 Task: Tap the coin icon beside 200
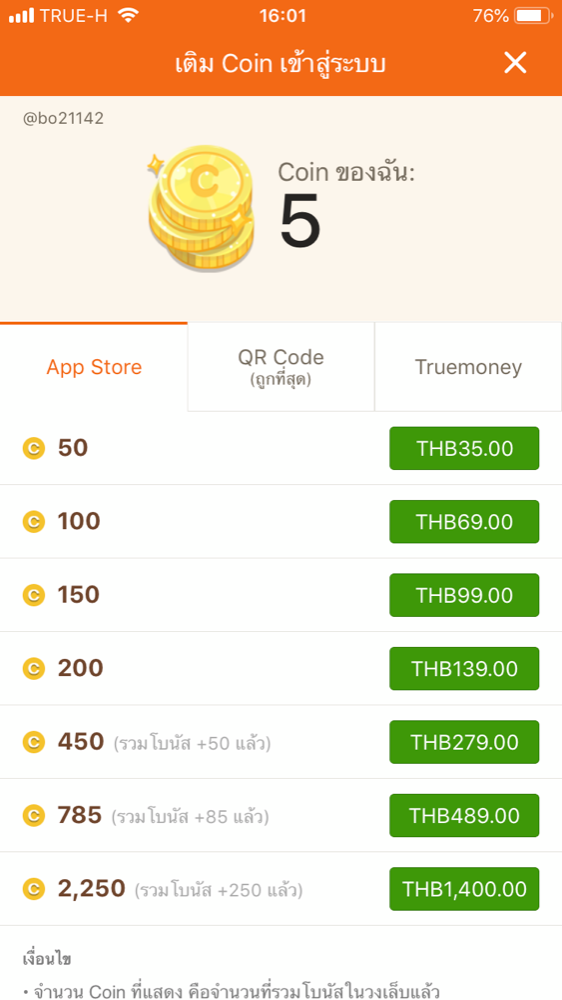point(34,669)
